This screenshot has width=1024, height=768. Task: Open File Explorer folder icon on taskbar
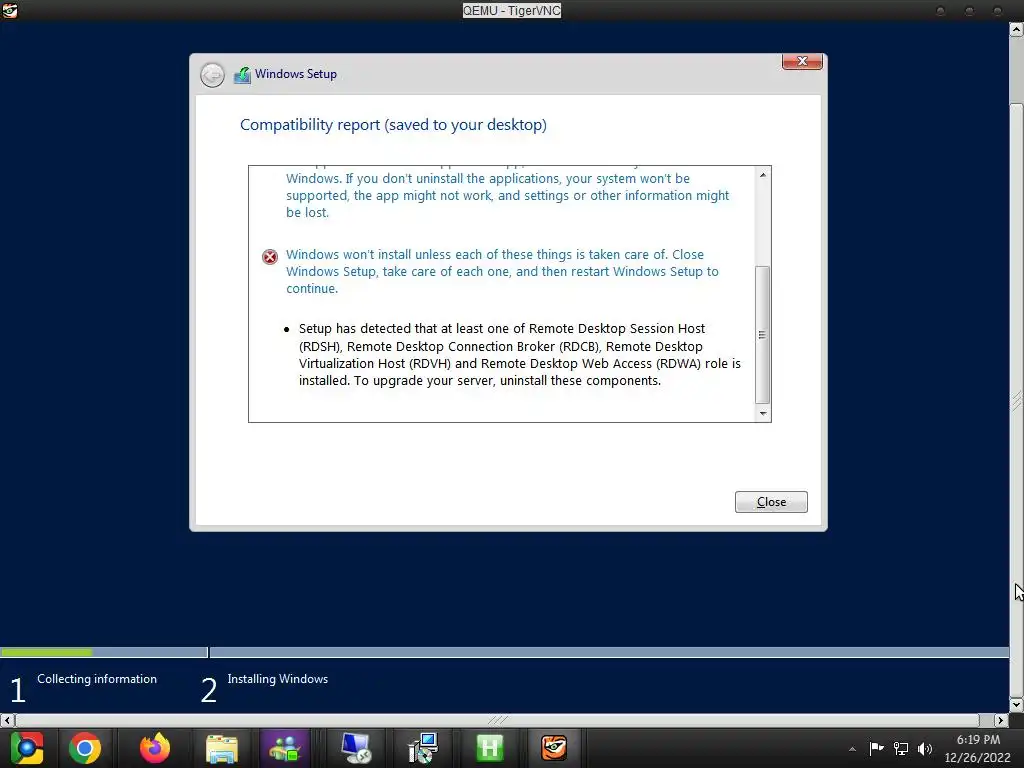tap(222, 748)
